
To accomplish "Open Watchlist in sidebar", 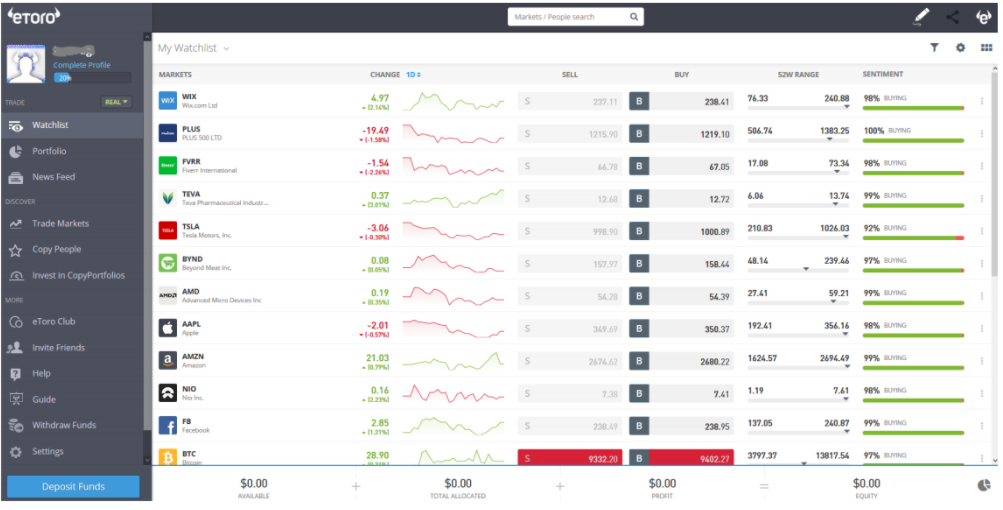I will 72,125.
